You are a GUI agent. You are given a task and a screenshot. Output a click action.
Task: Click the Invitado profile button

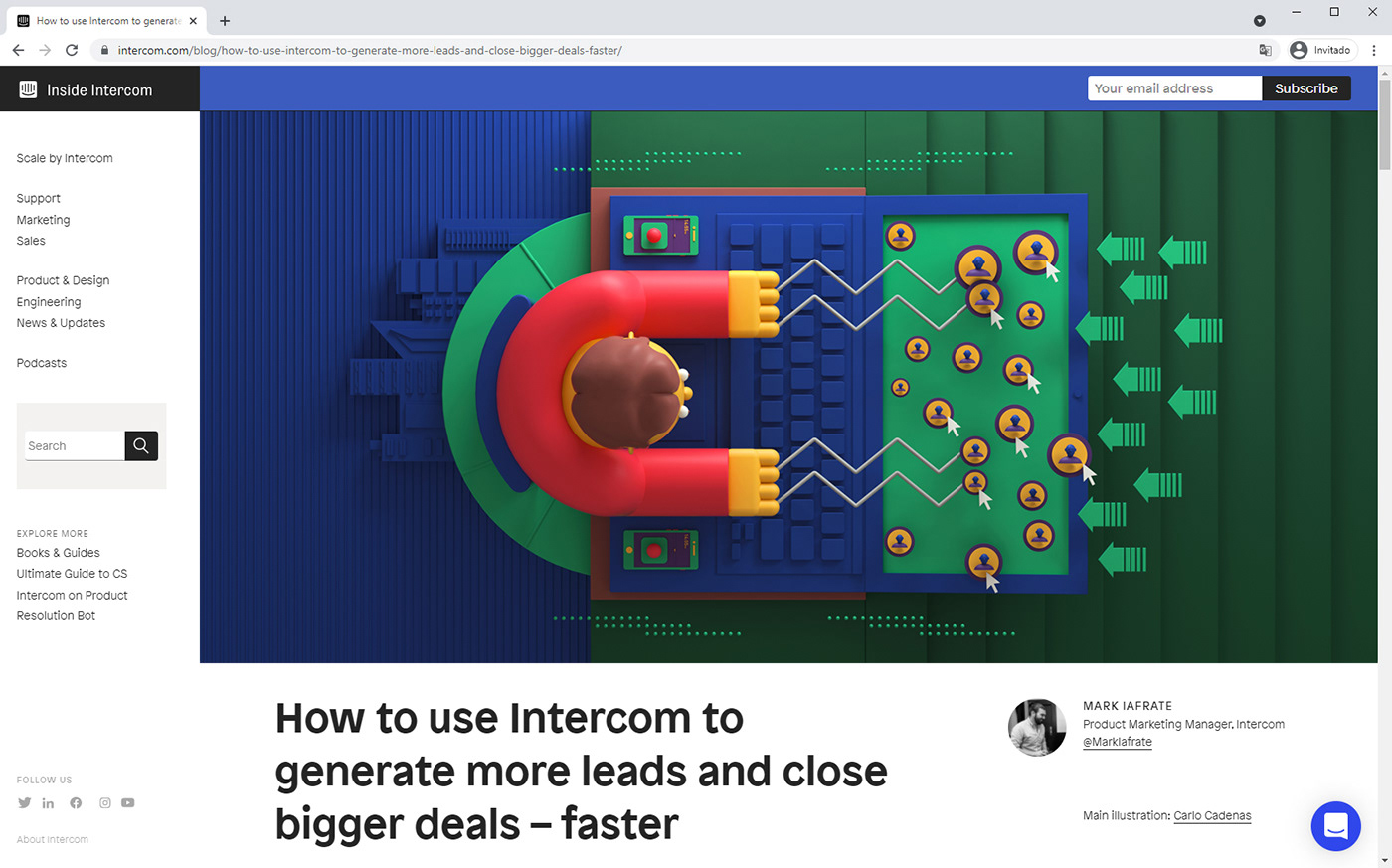tap(1321, 50)
